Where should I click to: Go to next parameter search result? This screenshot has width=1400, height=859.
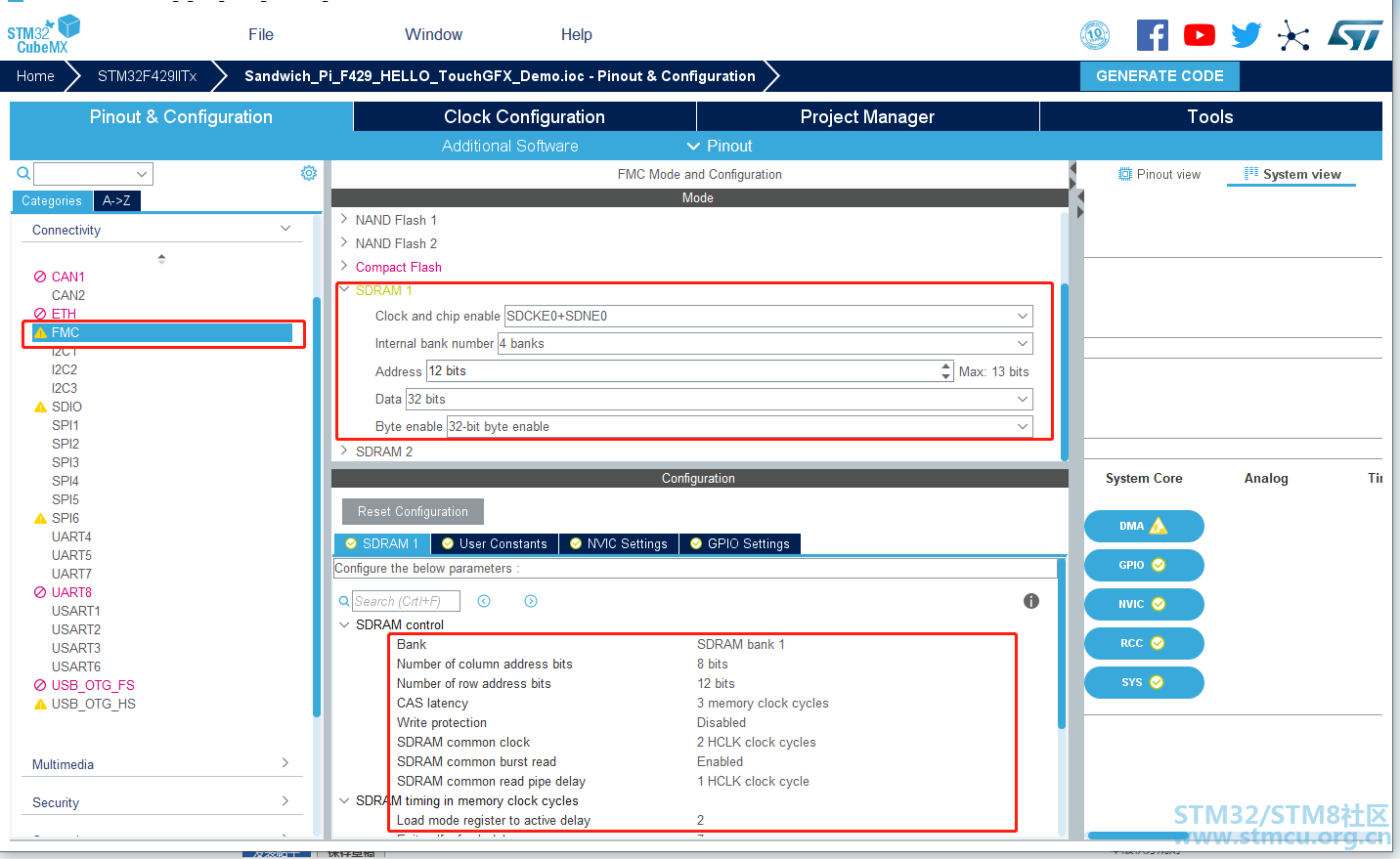coord(531,601)
